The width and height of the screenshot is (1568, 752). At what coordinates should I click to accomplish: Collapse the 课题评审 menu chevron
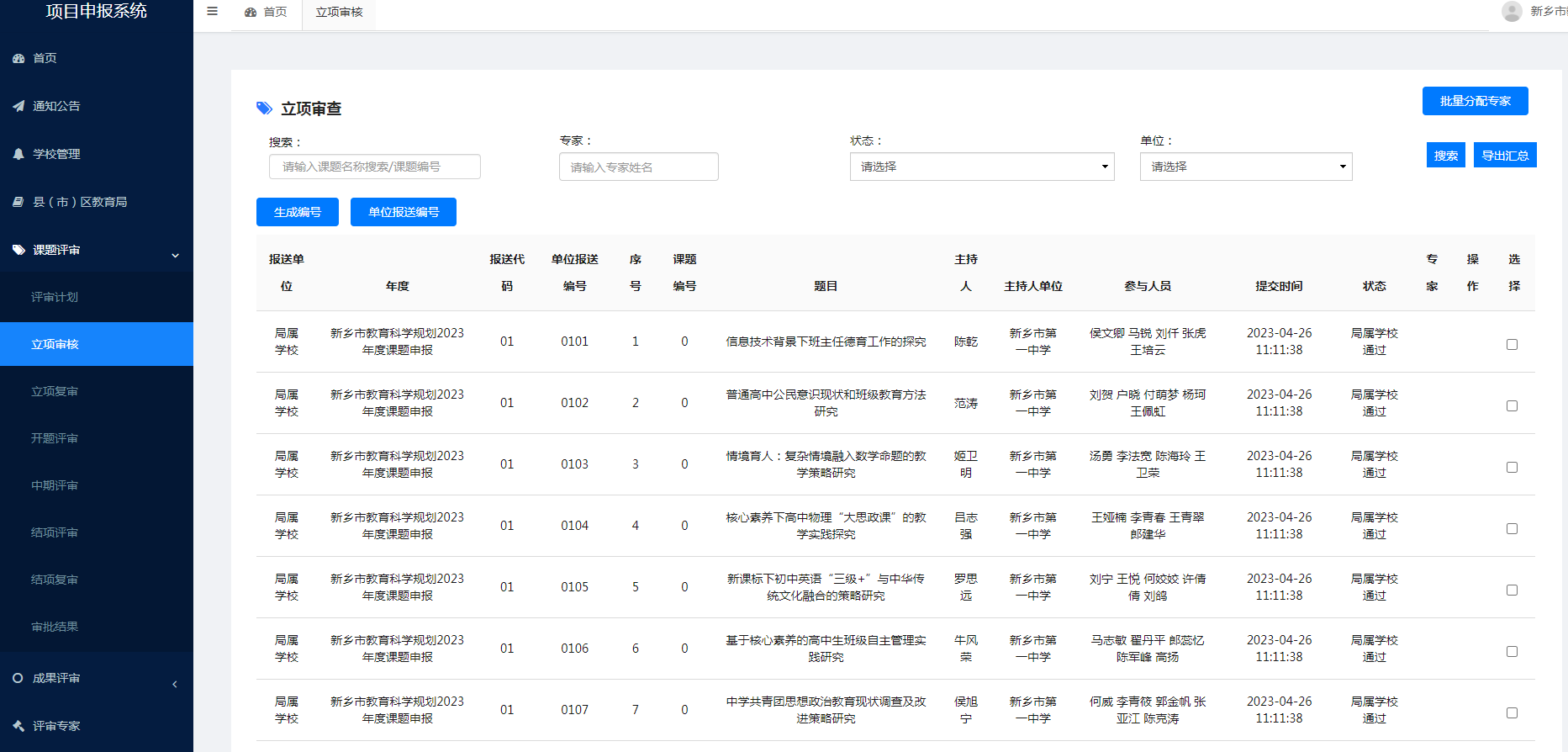(175, 255)
